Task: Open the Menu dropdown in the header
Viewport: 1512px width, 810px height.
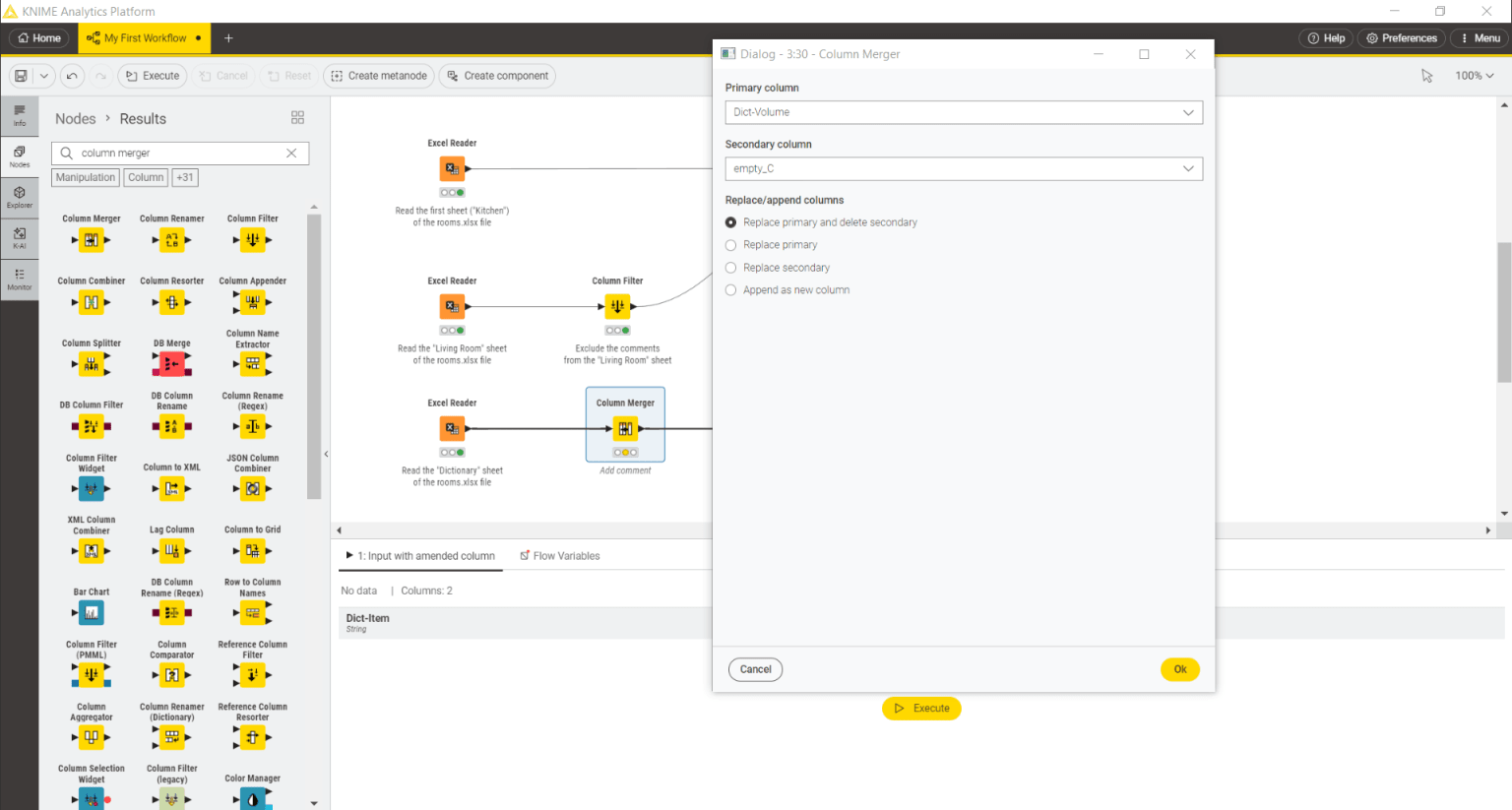Action: tap(1480, 38)
